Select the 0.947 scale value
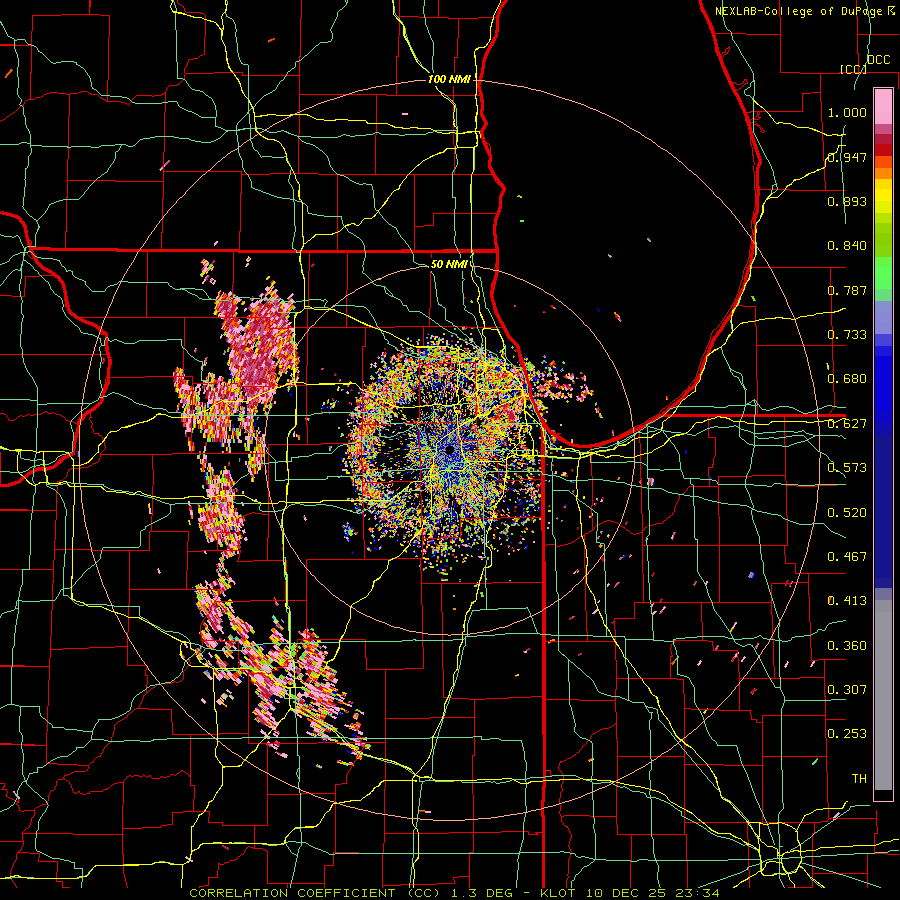The height and width of the screenshot is (900, 900). pyautogui.click(x=847, y=157)
